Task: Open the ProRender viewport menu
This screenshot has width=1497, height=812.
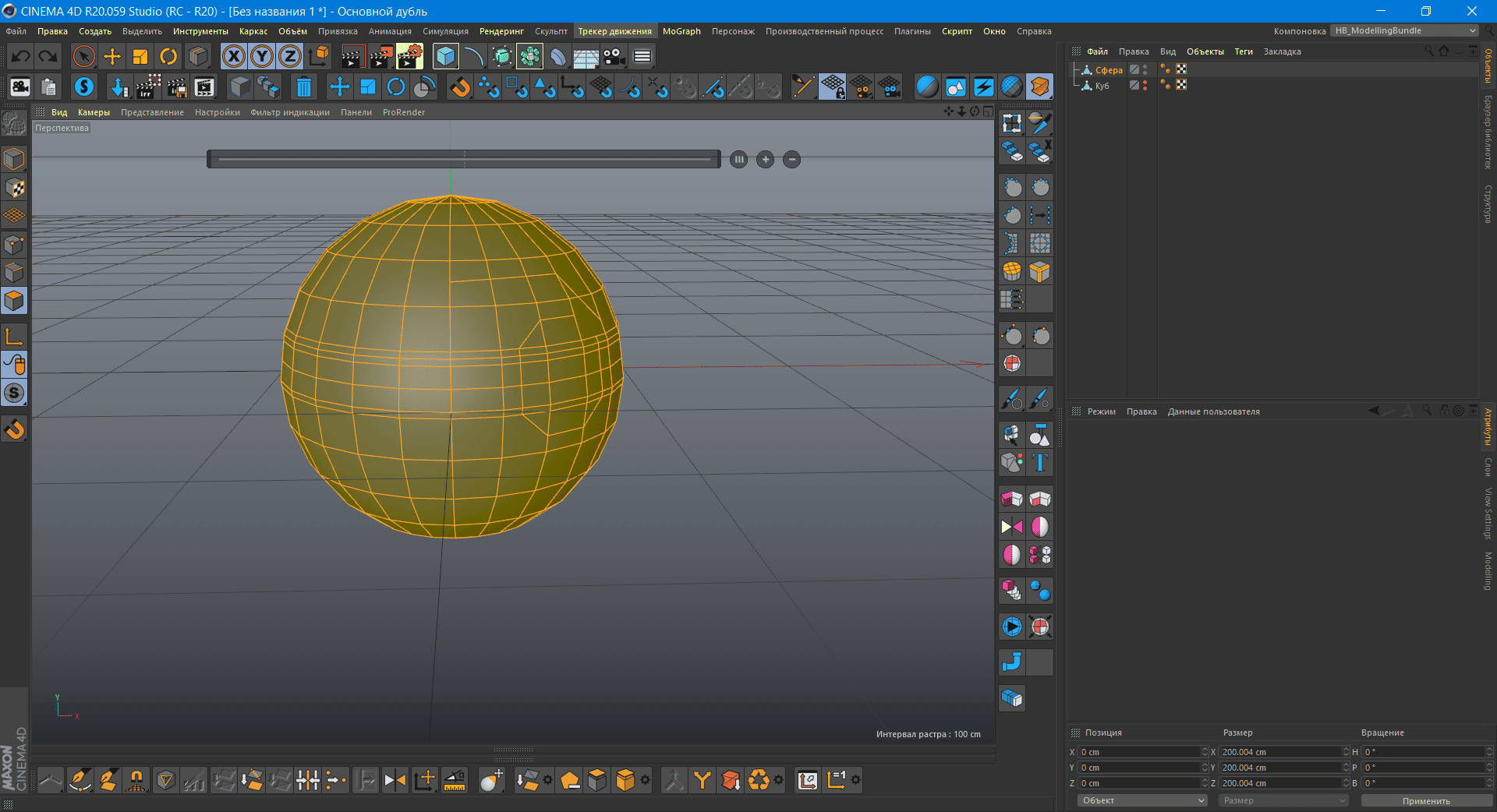Action: coord(404,112)
